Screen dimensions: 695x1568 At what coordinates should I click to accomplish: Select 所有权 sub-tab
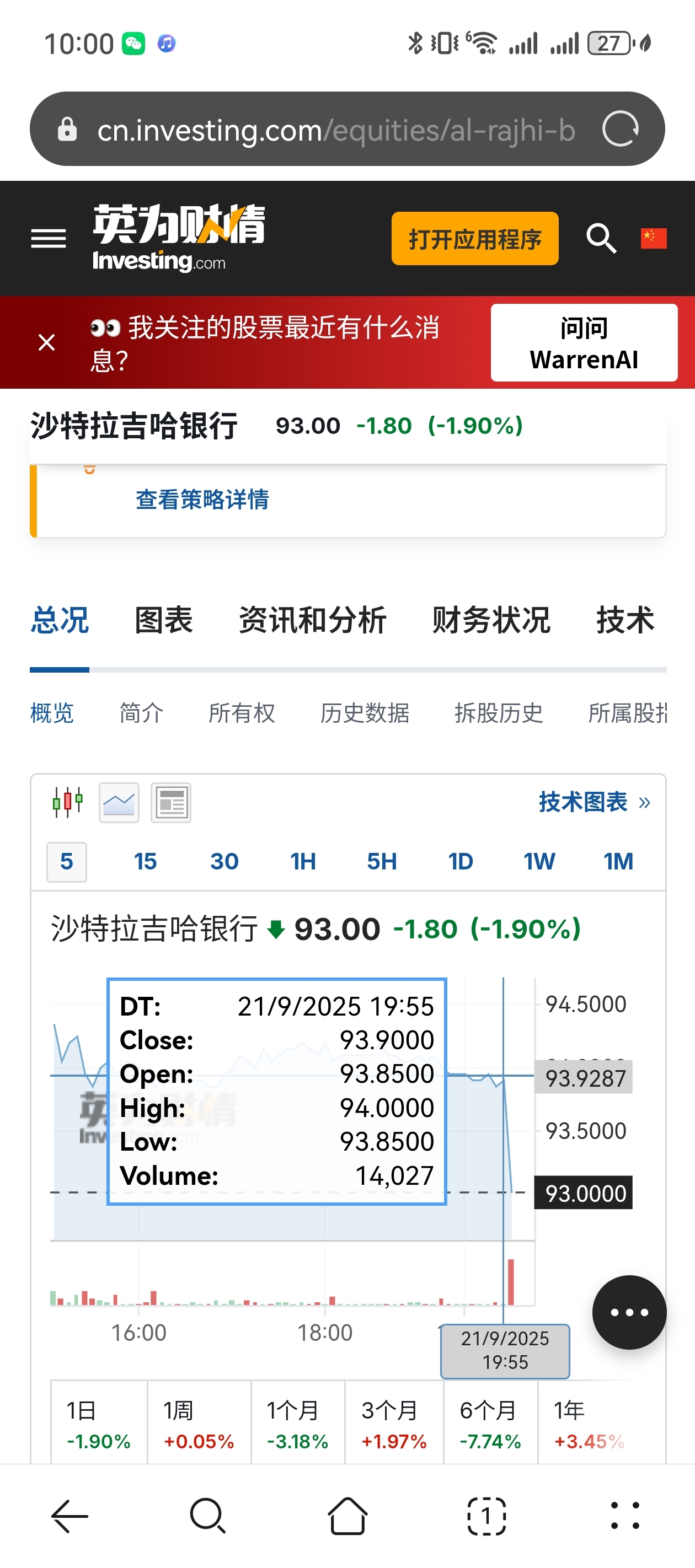(x=242, y=713)
